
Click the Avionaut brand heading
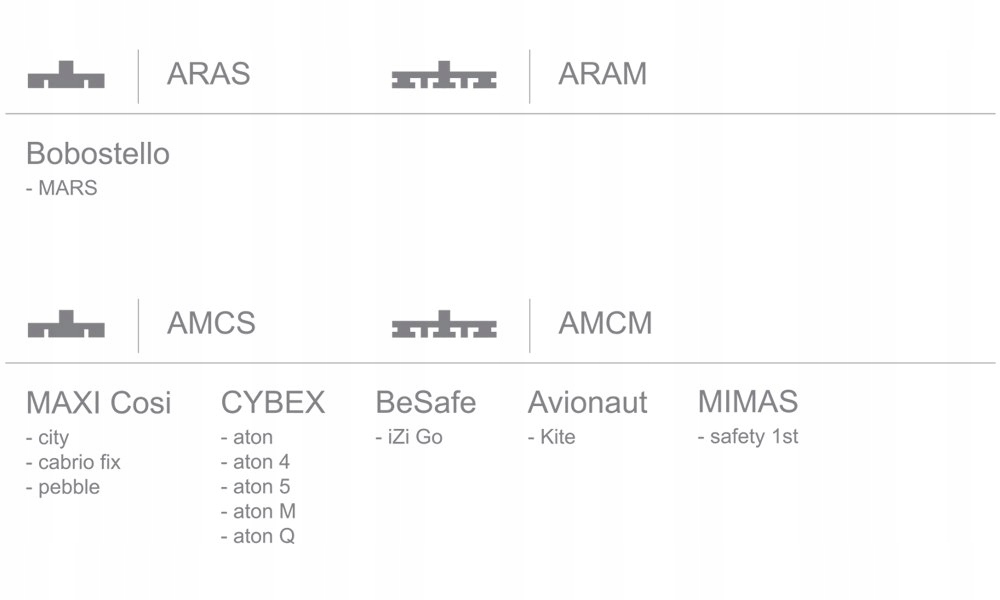click(587, 403)
